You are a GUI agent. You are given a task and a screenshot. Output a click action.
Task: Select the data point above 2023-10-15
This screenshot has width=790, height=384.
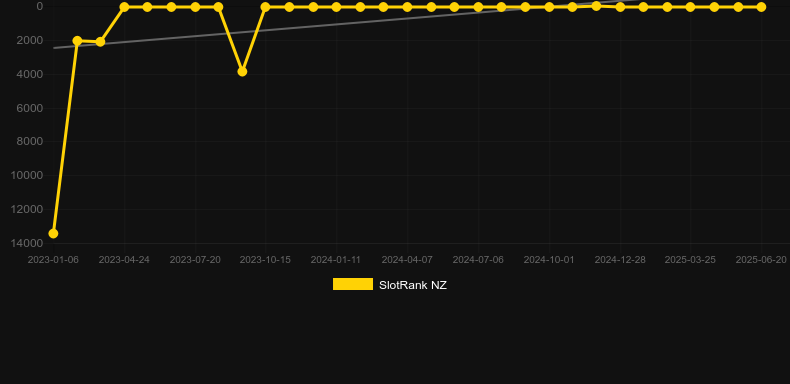pos(266,7)
